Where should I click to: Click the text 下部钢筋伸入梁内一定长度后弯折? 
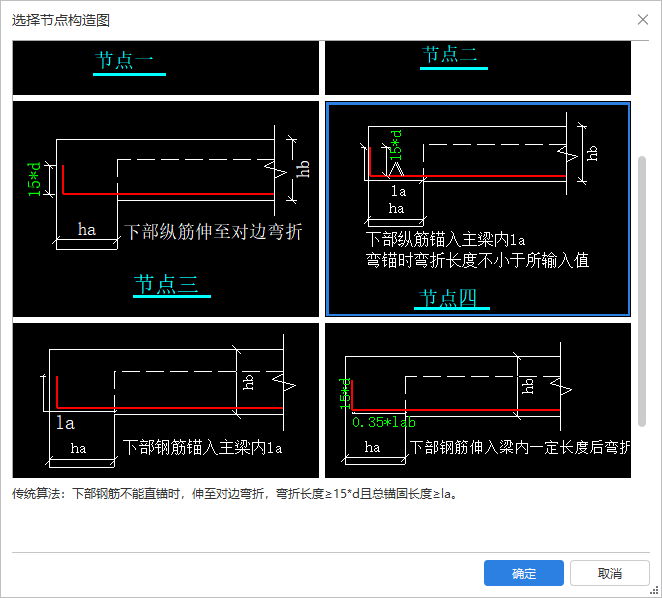pyautogui.click(x=520, y=447)
